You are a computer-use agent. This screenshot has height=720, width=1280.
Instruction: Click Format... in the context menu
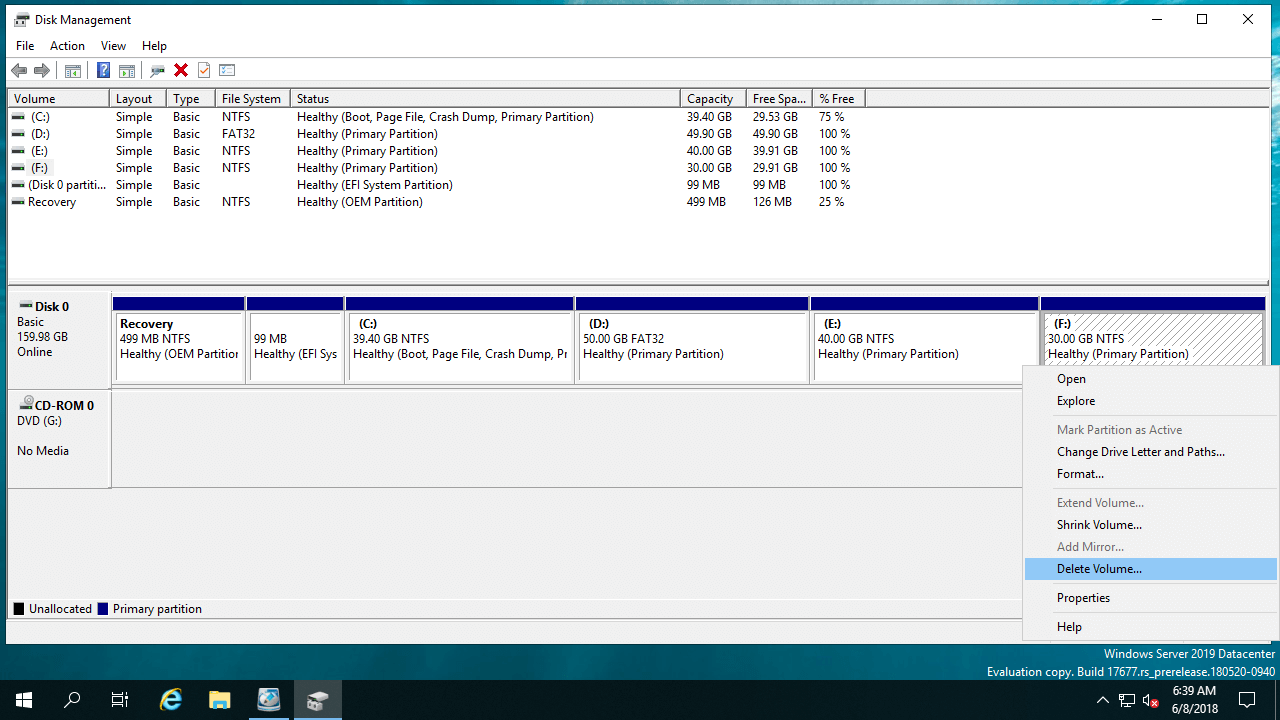coord(1080,474)
